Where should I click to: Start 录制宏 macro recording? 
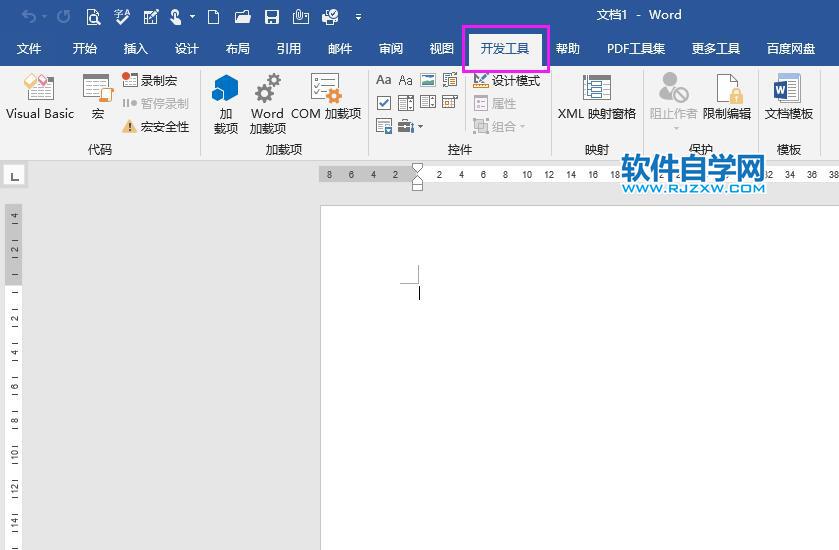[150, 80]
